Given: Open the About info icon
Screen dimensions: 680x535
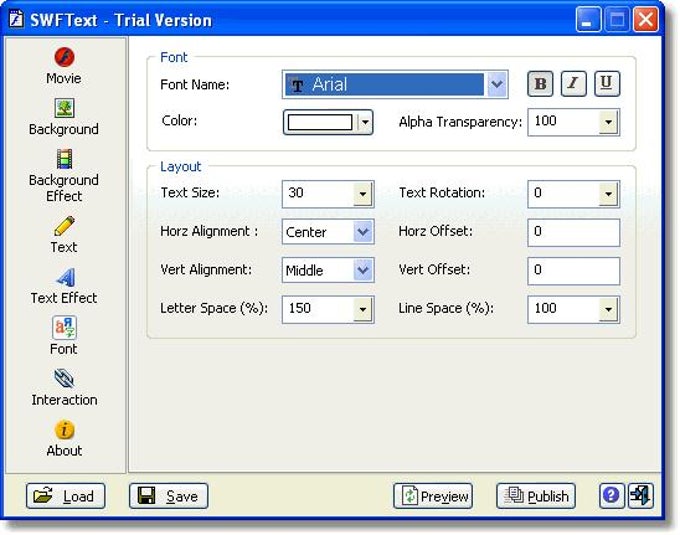Looking at the screenshot, I should click(65, 430).
